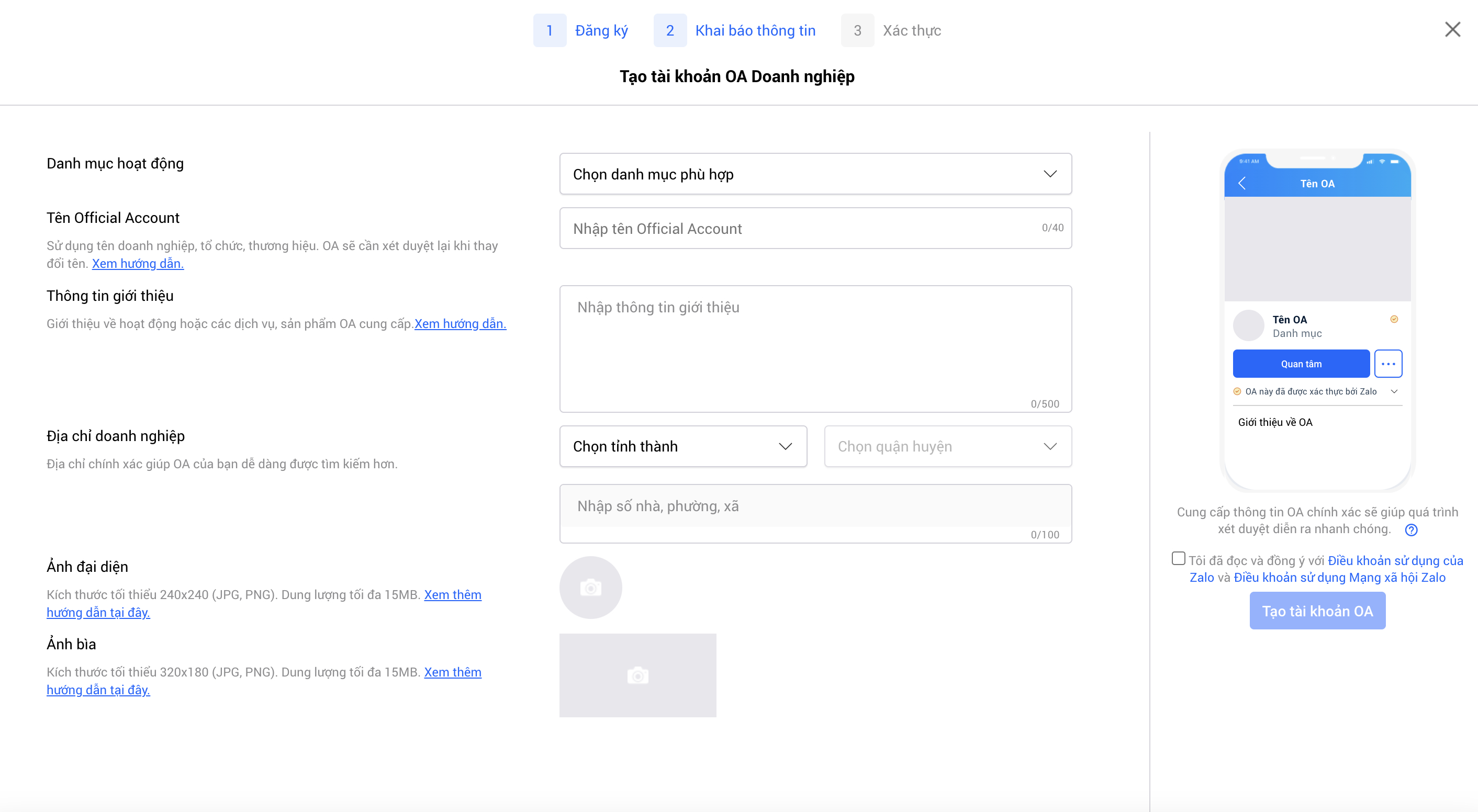Screen dimensions: 1478x812
Task: Click the cover photo camera upload area
Action: pos(637,675)
